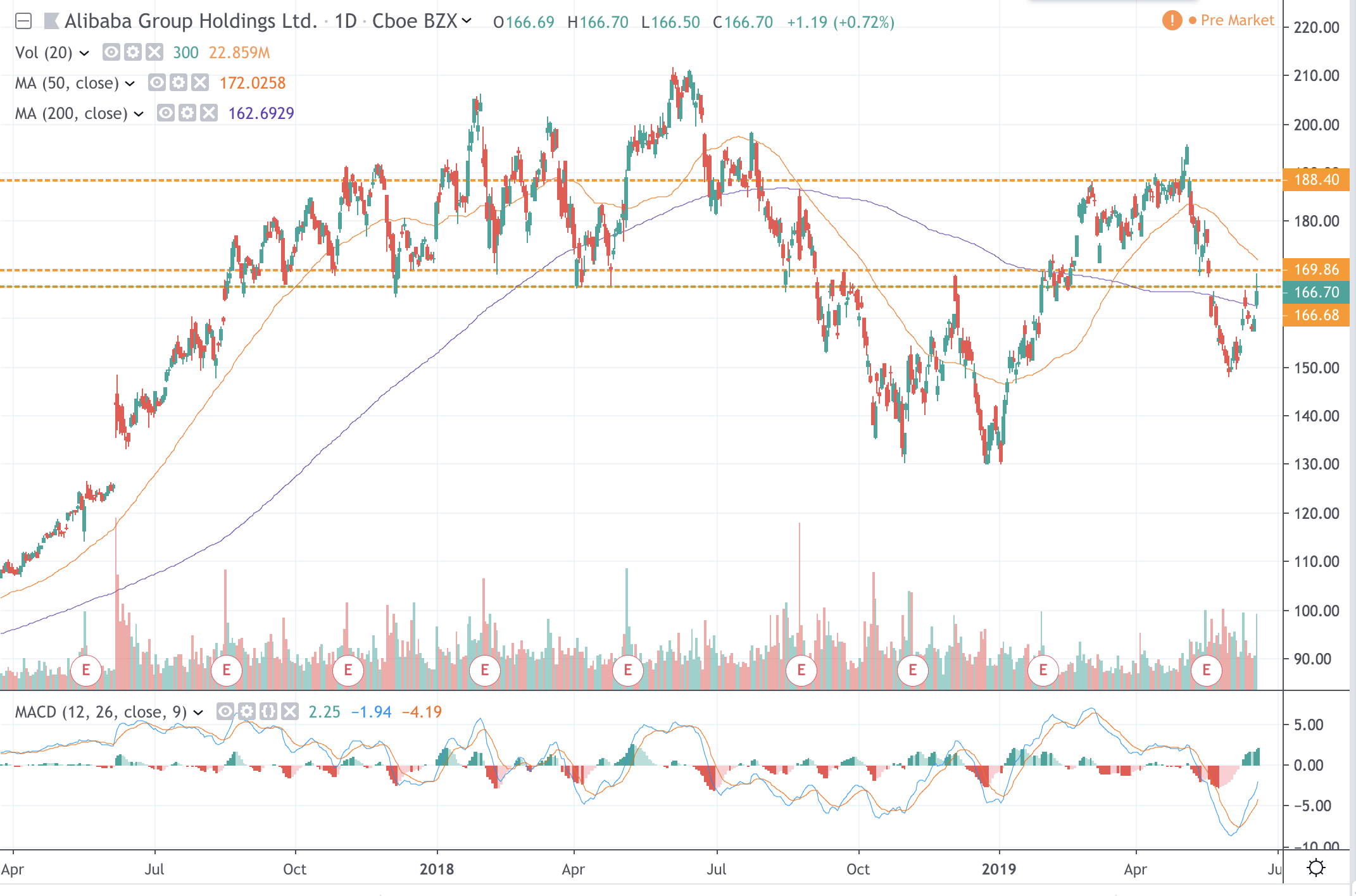The height and width of the screenshot is (896, 1356).
Task: Click the open price O166.69
Action: pyautogui.click(x=524, y=23)
